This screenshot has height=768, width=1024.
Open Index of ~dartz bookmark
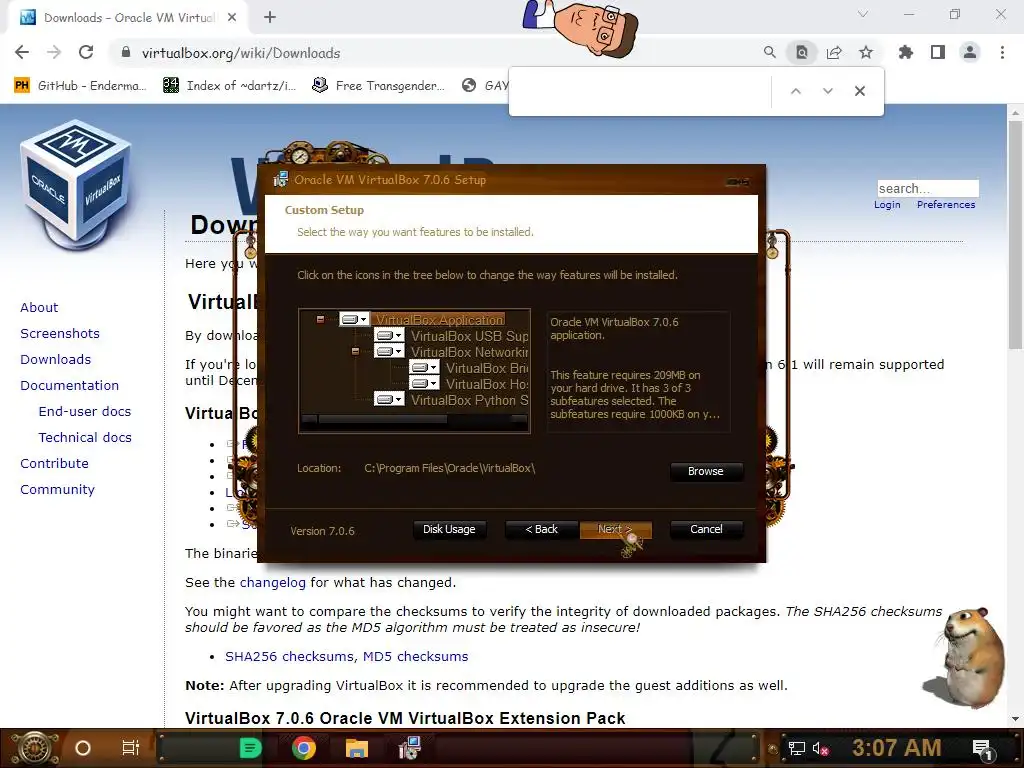[x=230, y=86]
